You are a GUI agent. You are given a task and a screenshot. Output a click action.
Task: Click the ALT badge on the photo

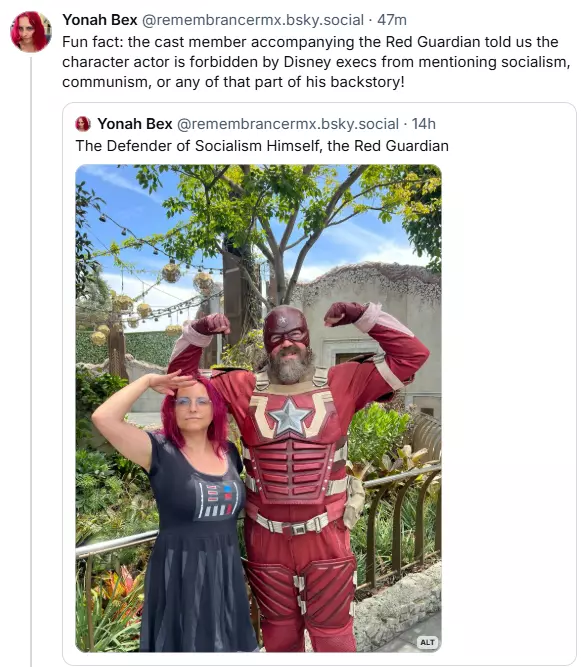pos(427,642)
